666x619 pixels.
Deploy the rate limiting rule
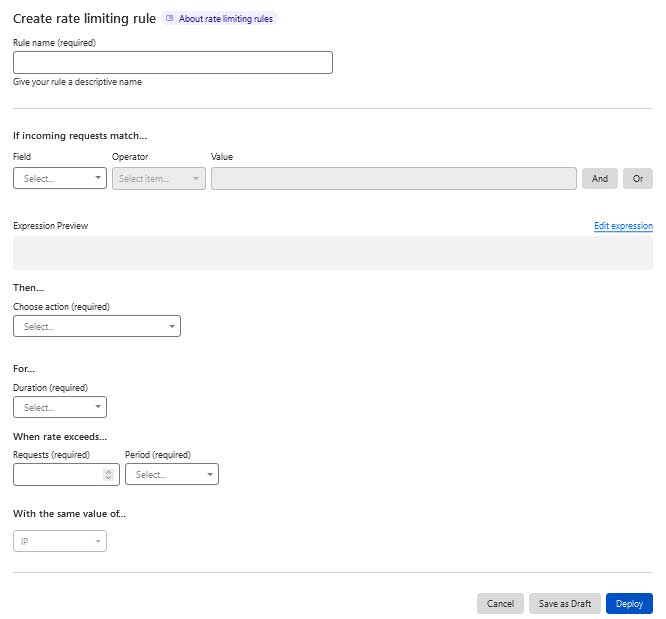629,603
